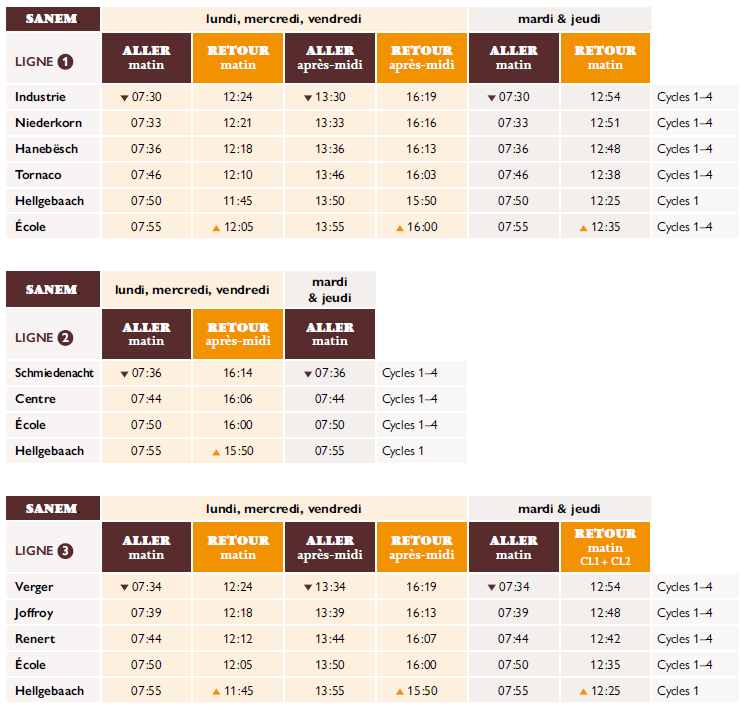Image resolution: width=746 pixels, height=711 pixels.
Task: Click the mardi & jeudi header of Ligne 1
Action: pyautogui.click(x=560, y=19)
